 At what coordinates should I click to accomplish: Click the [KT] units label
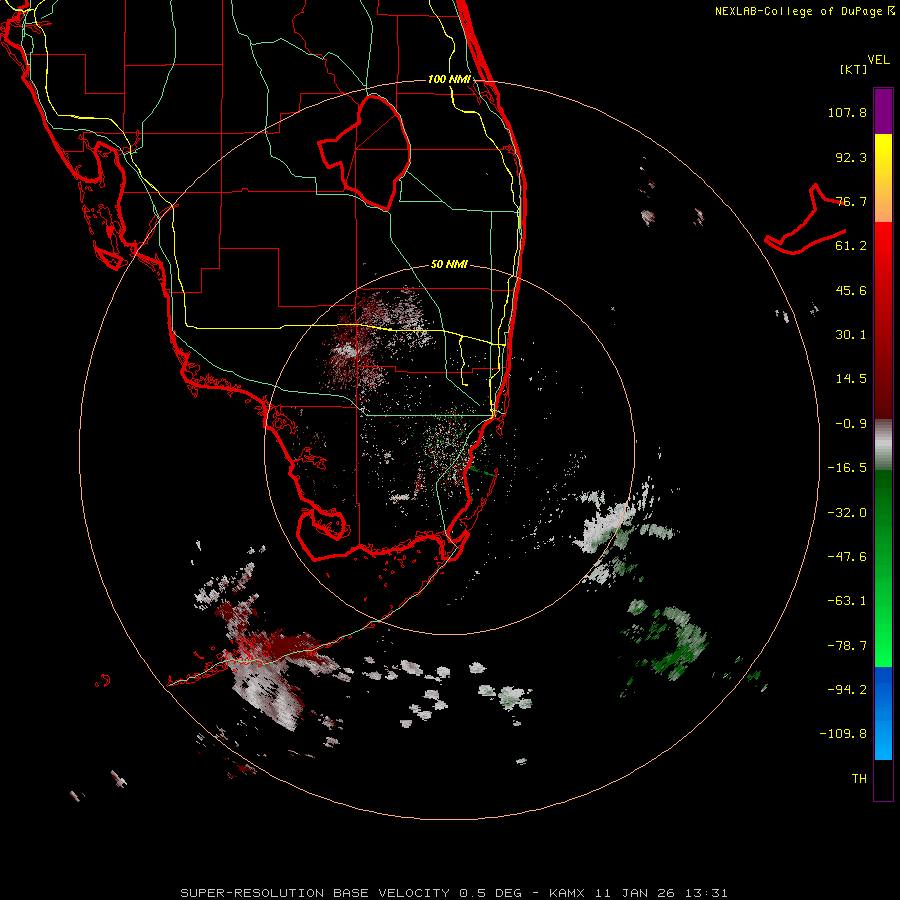coord(854,69)
